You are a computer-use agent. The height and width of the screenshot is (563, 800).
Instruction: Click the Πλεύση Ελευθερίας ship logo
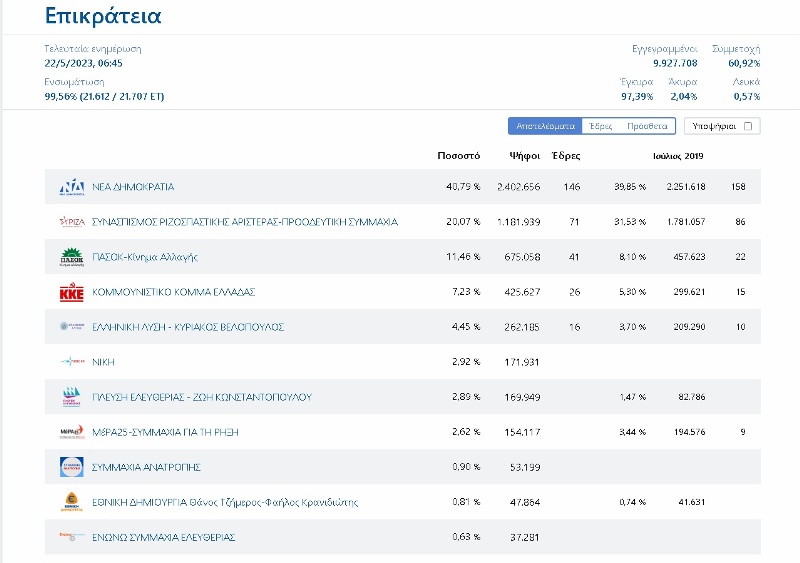click(72, 397)
